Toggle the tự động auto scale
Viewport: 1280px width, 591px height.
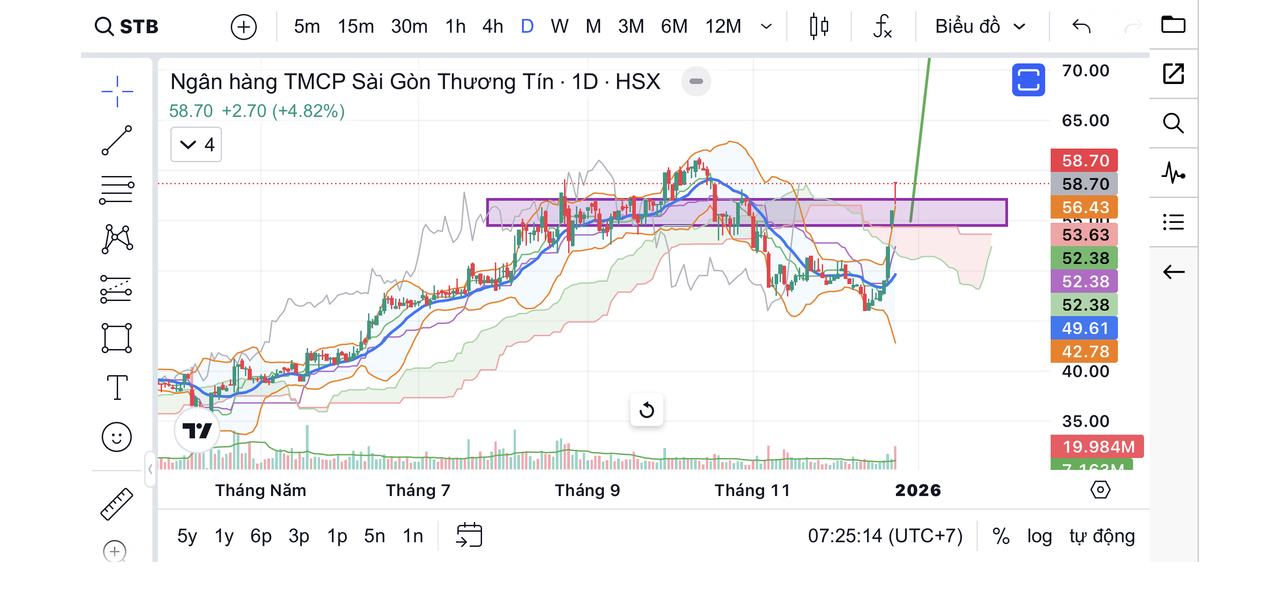[x=1102, y=536]
